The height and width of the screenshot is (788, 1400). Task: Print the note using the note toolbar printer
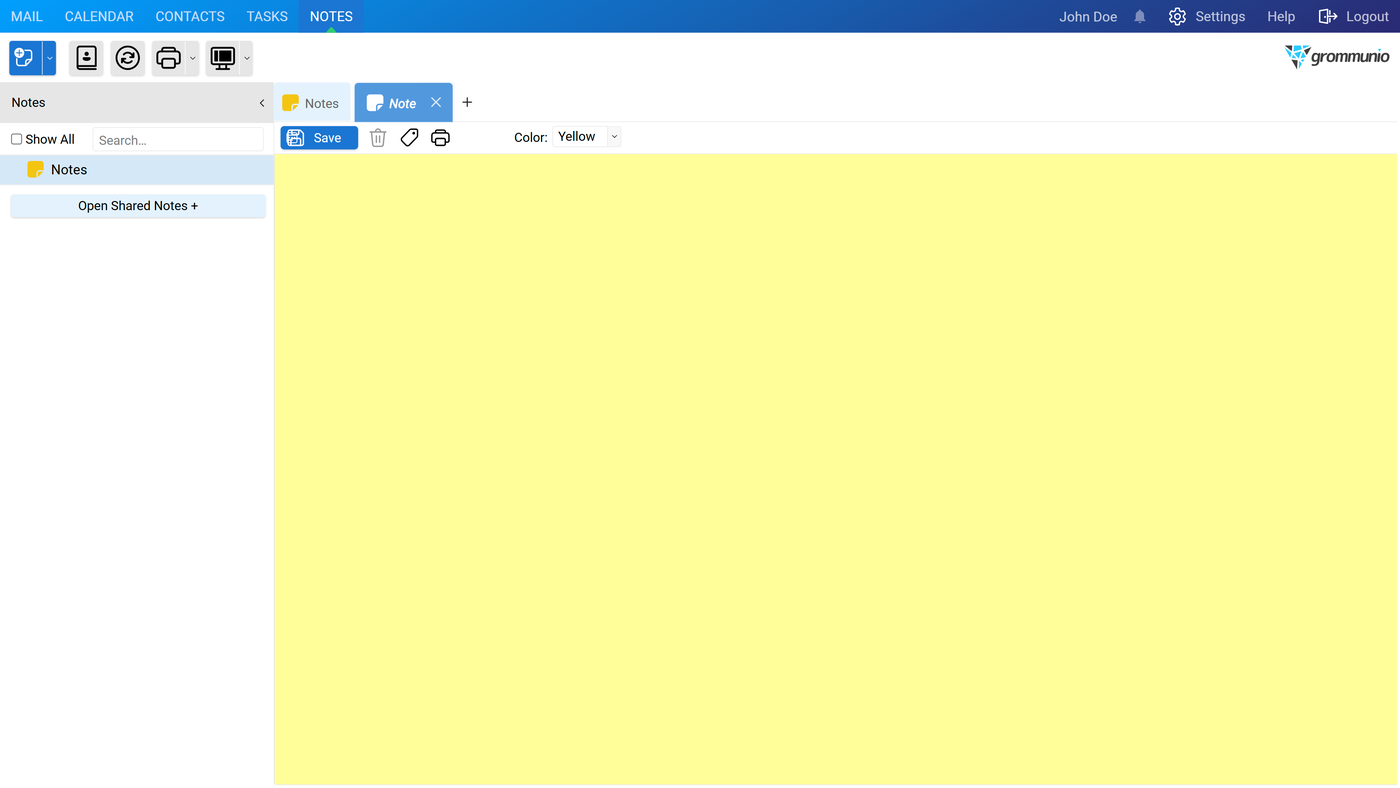pos(440,138)
